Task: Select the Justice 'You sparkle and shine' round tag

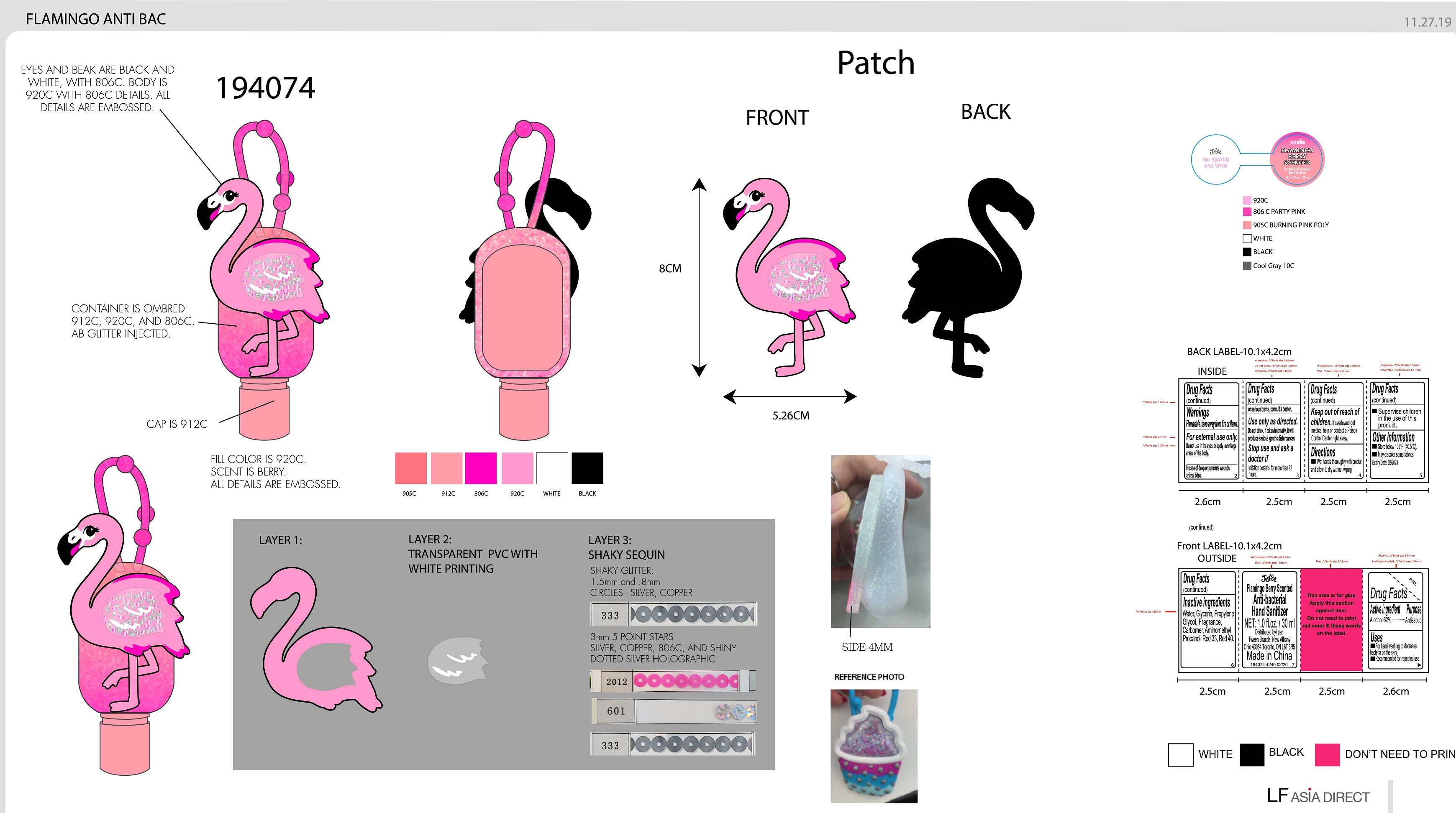Action: [x=1215, y=159]
